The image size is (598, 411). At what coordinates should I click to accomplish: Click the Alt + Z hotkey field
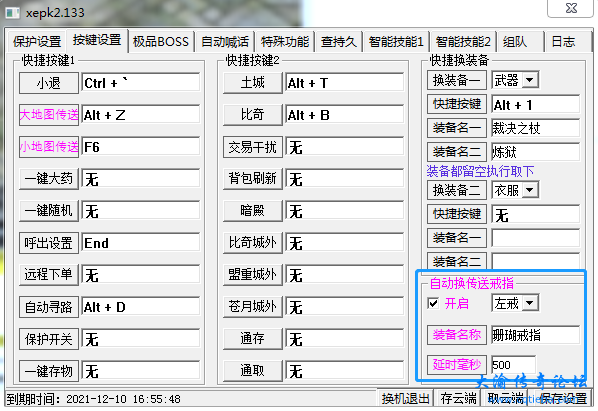[x=141, y=115]
